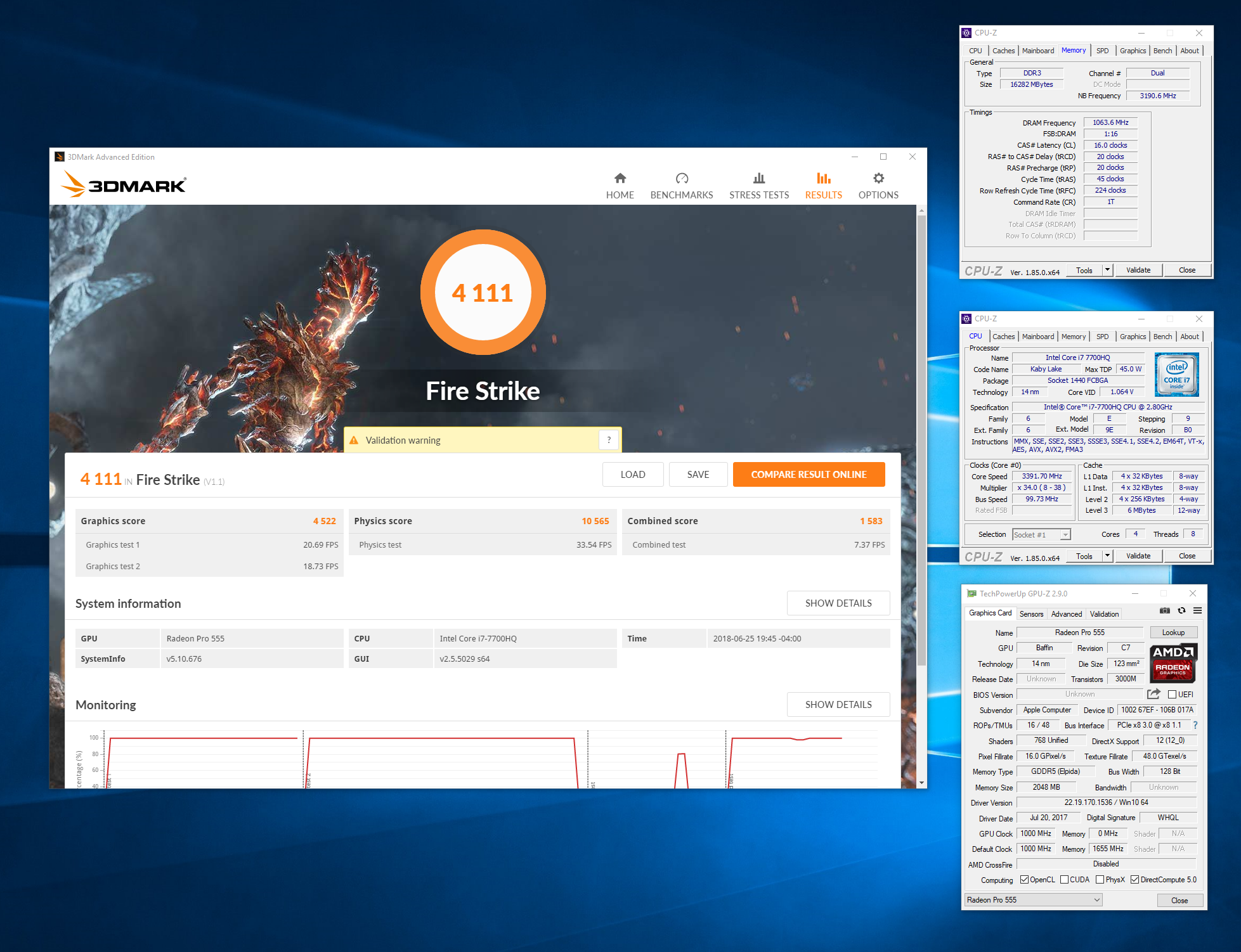Click the AMD Radeon Graphics logo
This screenshot has width=1241, height=952.
[x=1173, y=663]
